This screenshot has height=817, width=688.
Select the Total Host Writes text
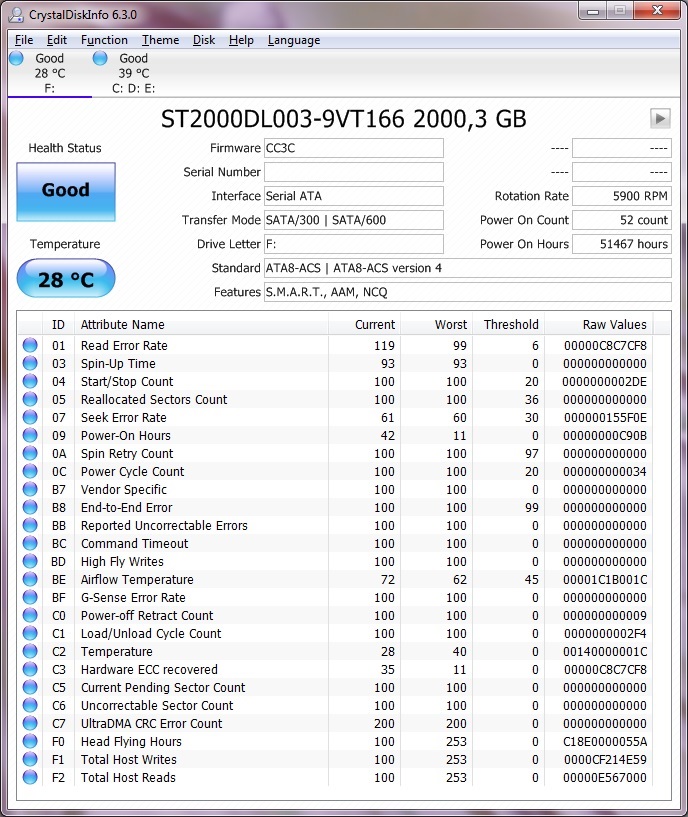coord(129,759)
